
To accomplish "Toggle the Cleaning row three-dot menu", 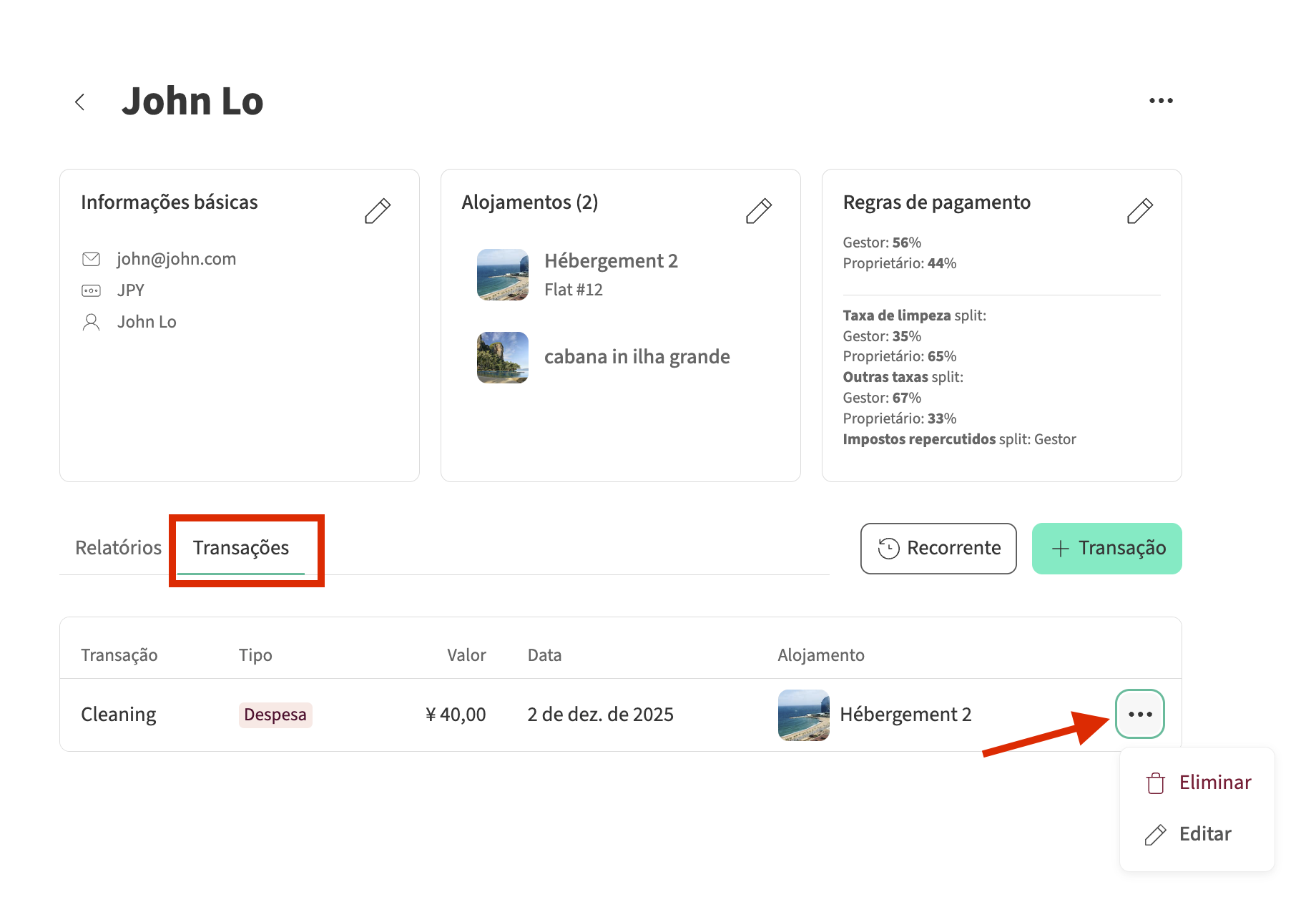I will pos(1139,714).
